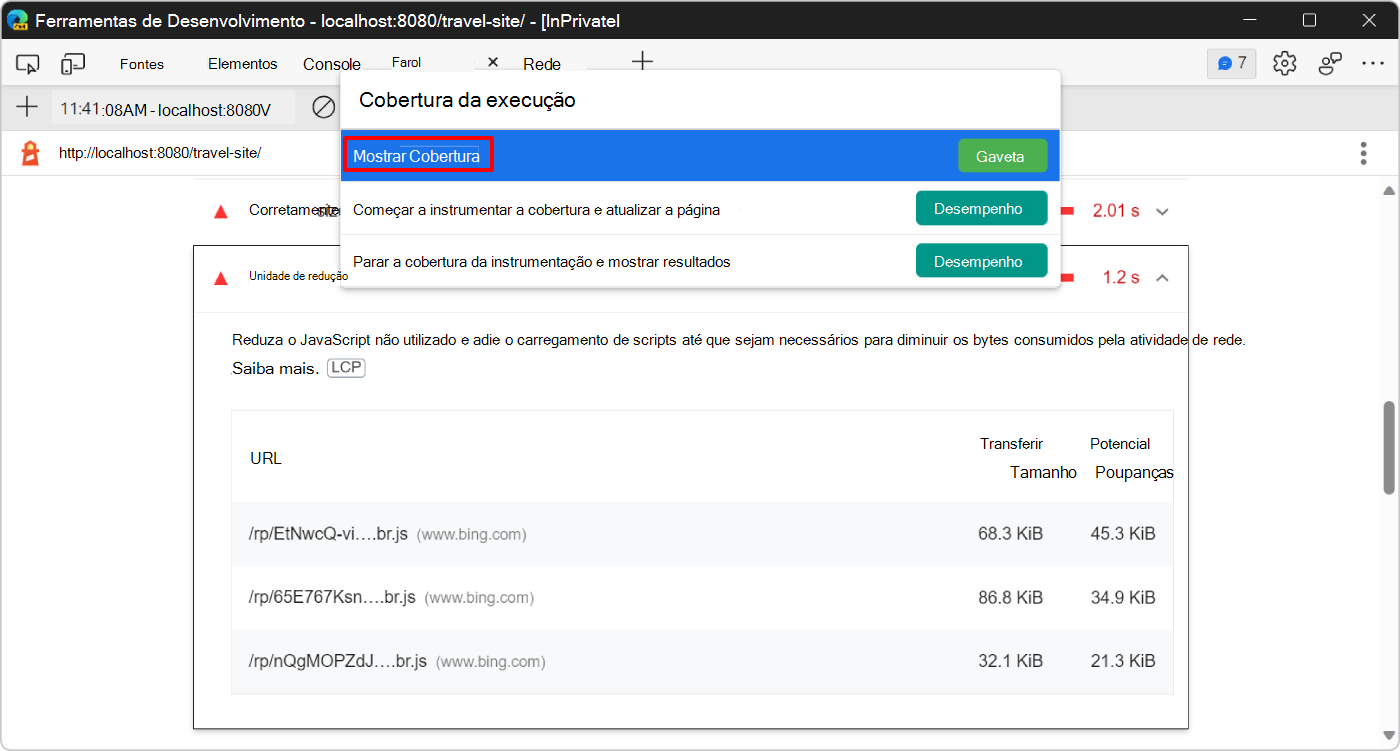Open the issues counter showing 7
This screenshot has height=751, width=1400.
coord(1231,62)
